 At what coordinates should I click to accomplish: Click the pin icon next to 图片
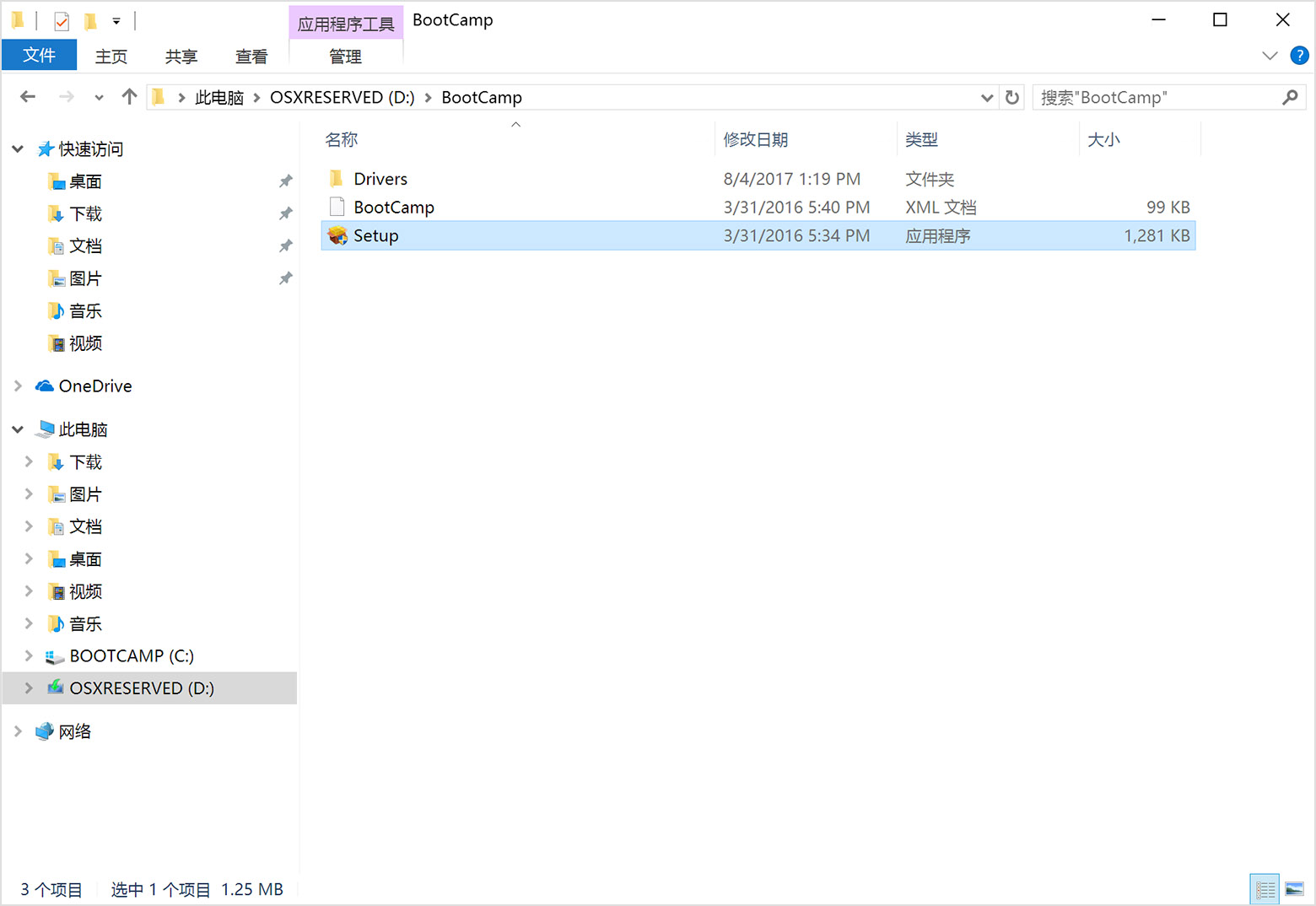click(x=285, y=278)
